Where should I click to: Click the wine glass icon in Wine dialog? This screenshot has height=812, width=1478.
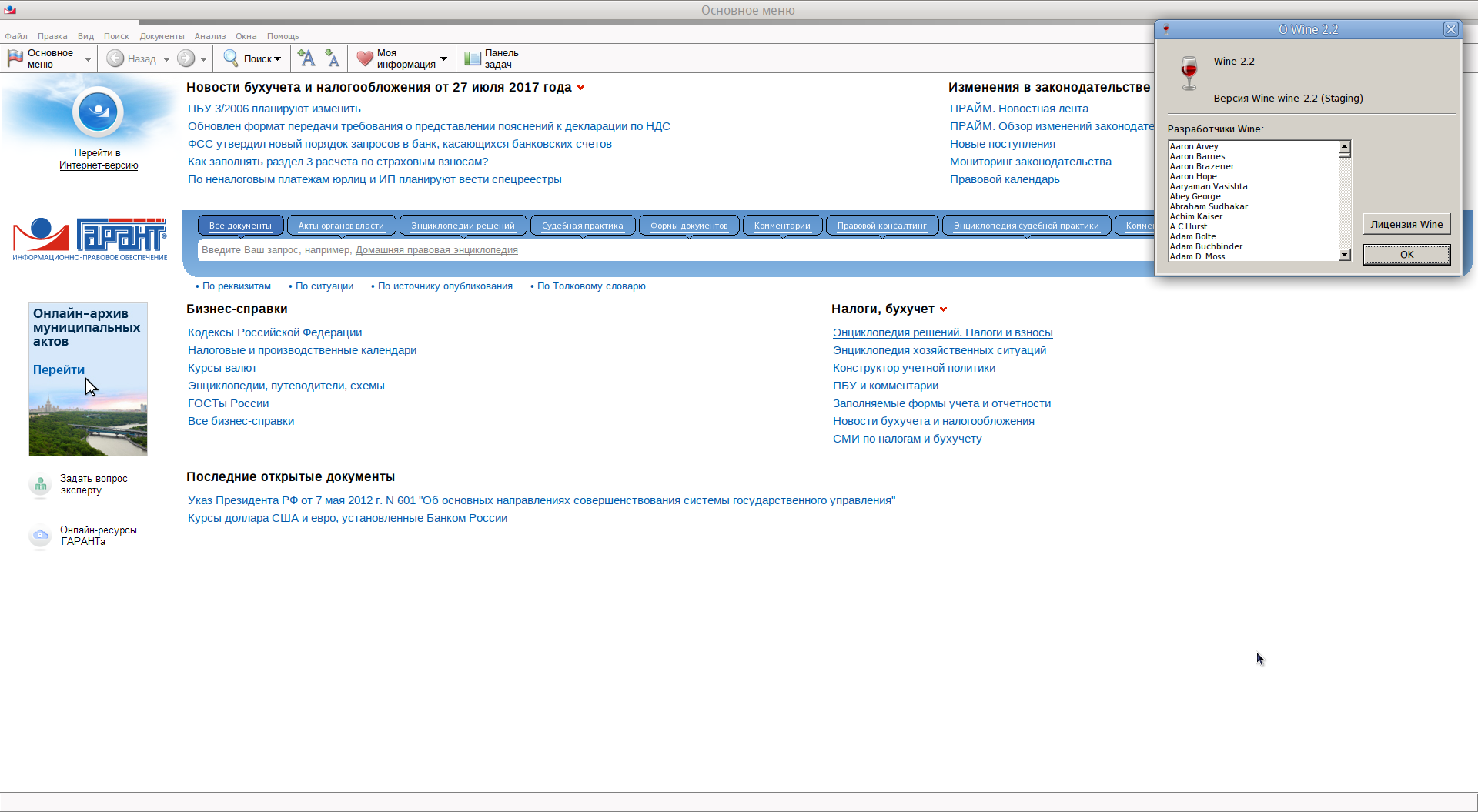(x=1189, y=73)
